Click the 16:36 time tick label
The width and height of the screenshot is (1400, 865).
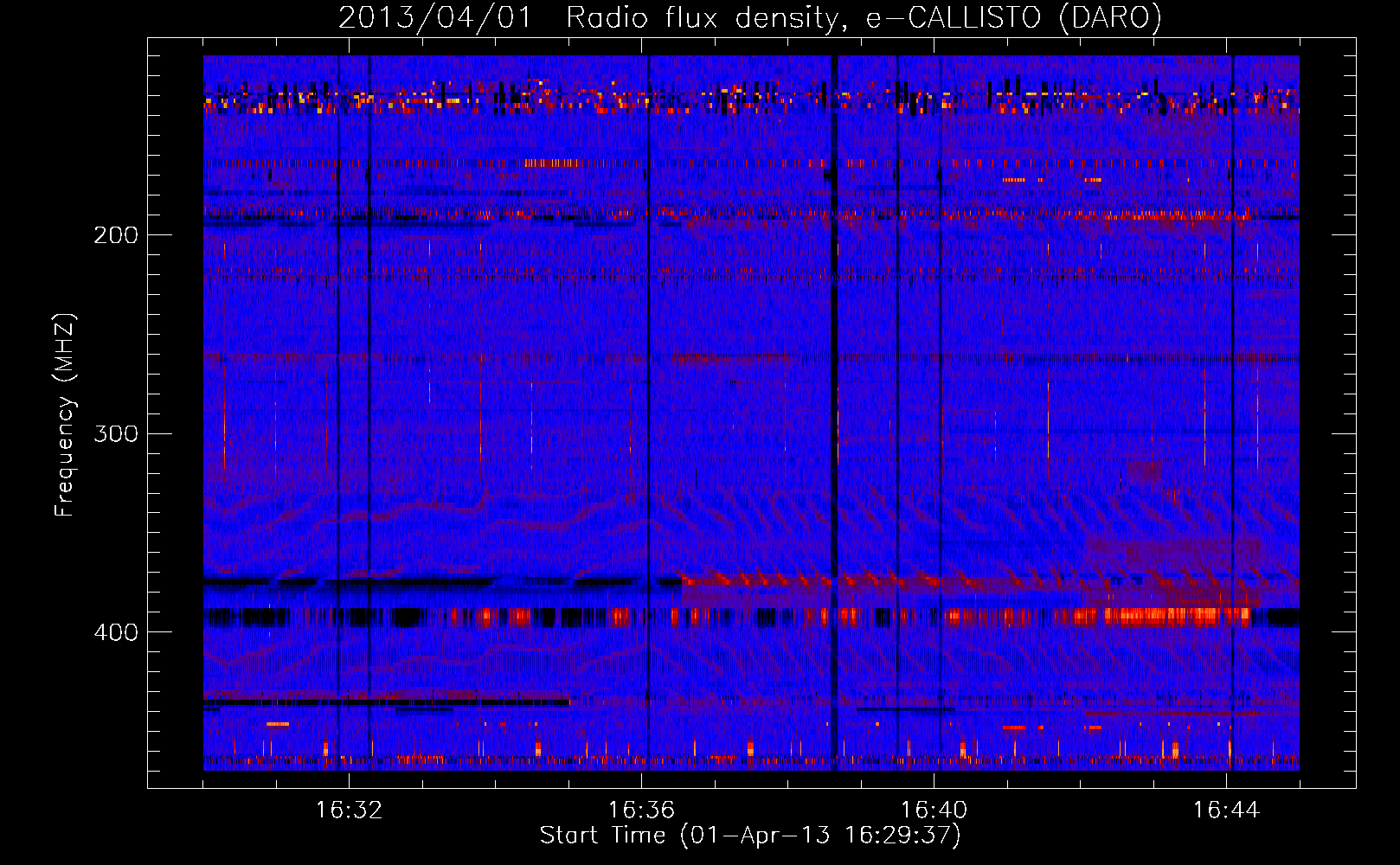(641, 810)
